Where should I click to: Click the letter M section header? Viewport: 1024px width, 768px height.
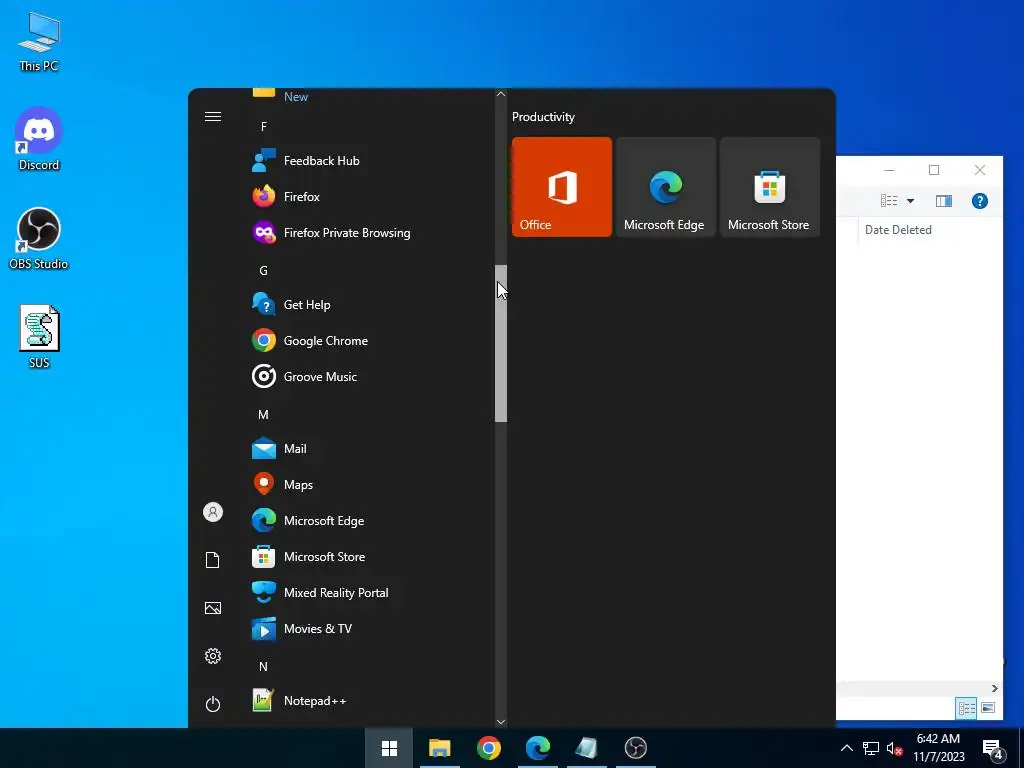(263, 415)
